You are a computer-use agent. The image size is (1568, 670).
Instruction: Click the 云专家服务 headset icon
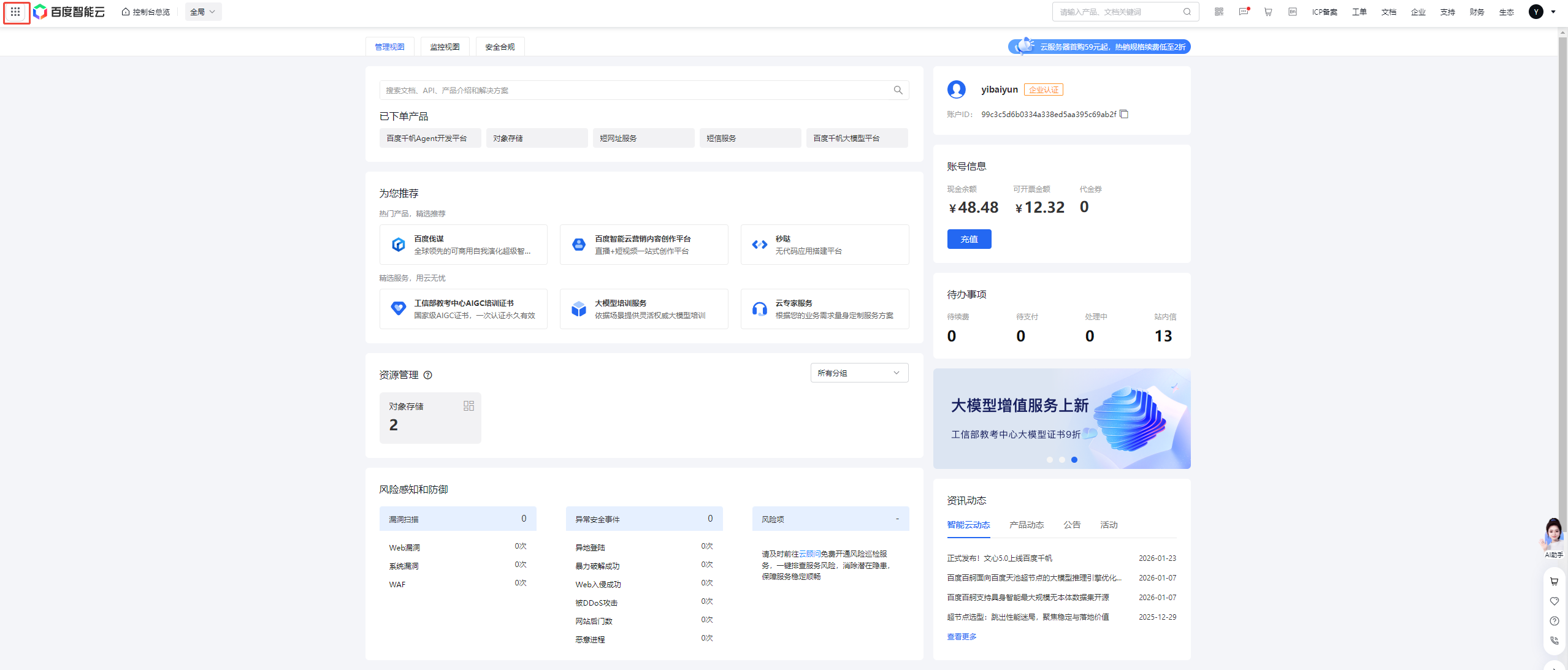(760, 309)
